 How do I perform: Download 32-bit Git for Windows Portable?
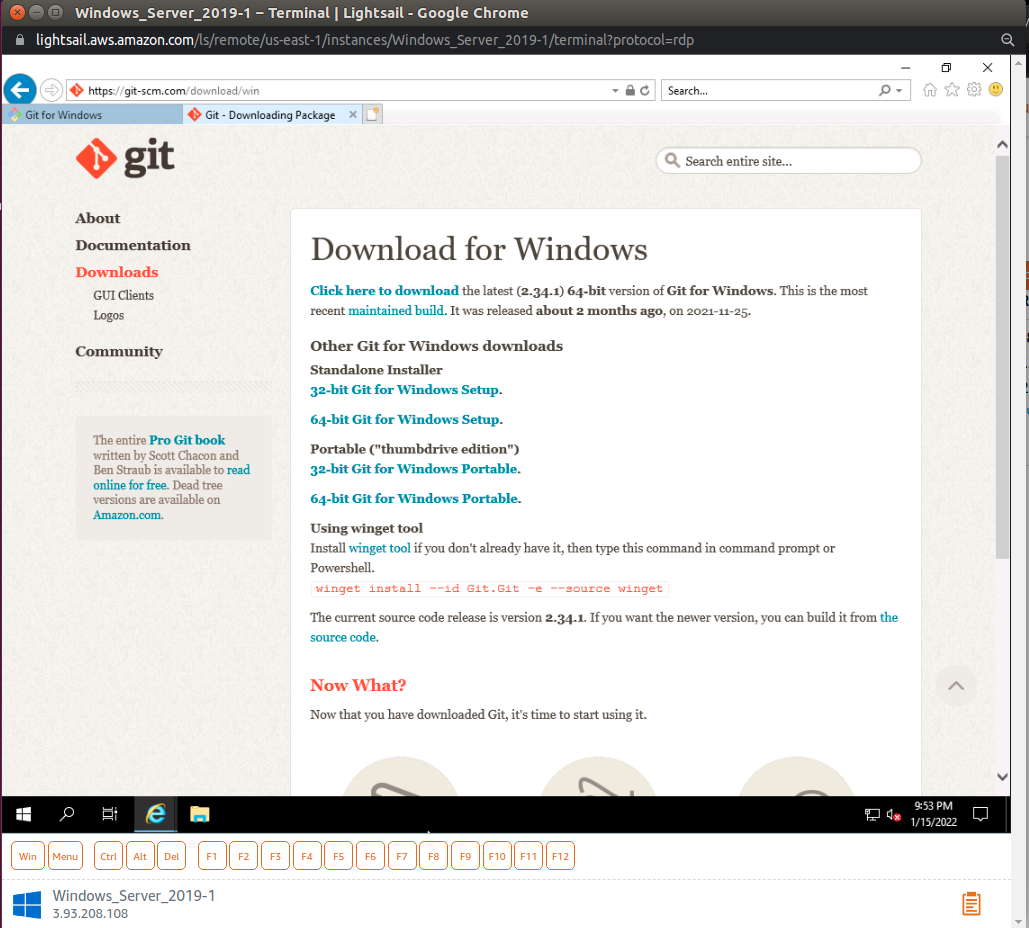click(414, 469)
